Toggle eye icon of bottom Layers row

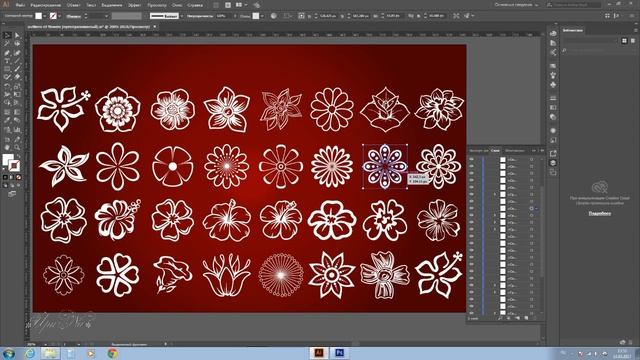click(472, 313)
